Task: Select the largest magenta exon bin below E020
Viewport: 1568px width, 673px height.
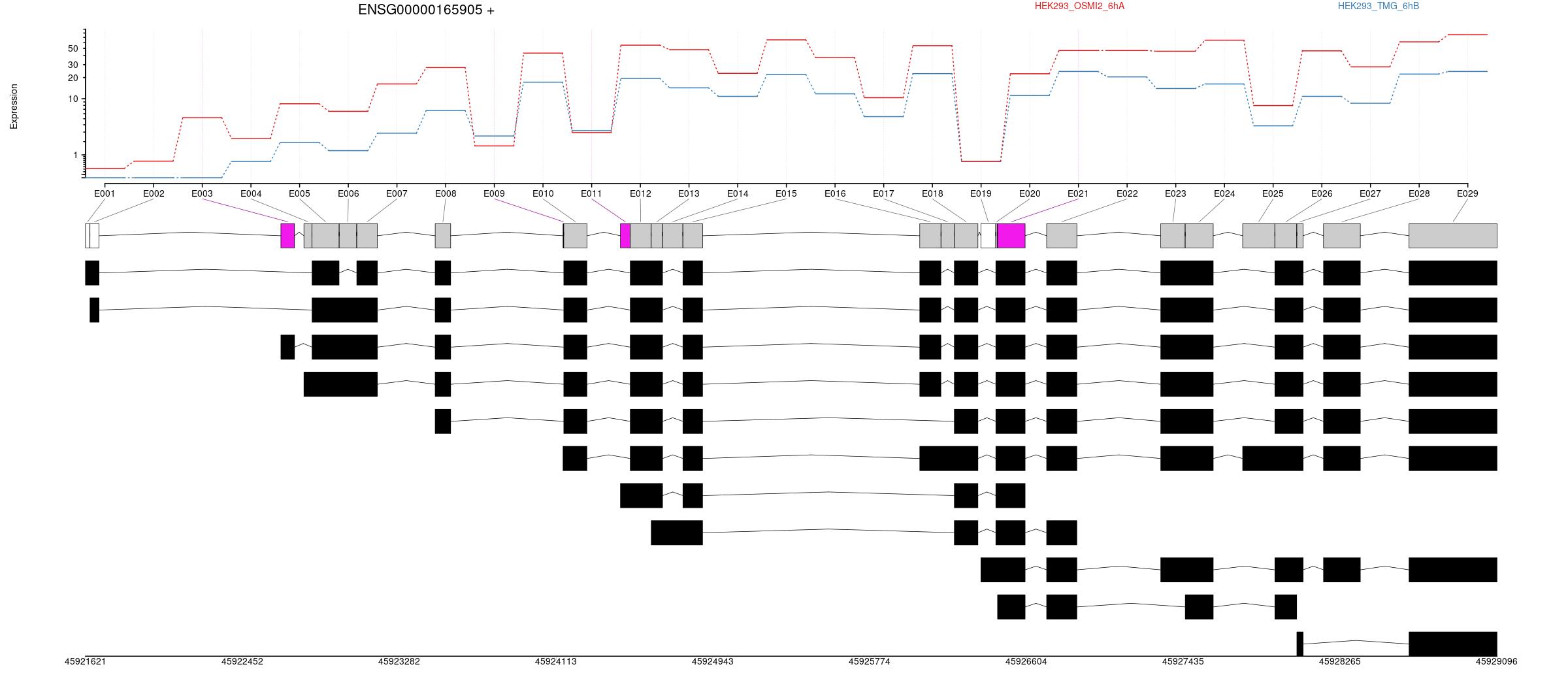Action: (x=1011, y=236)
